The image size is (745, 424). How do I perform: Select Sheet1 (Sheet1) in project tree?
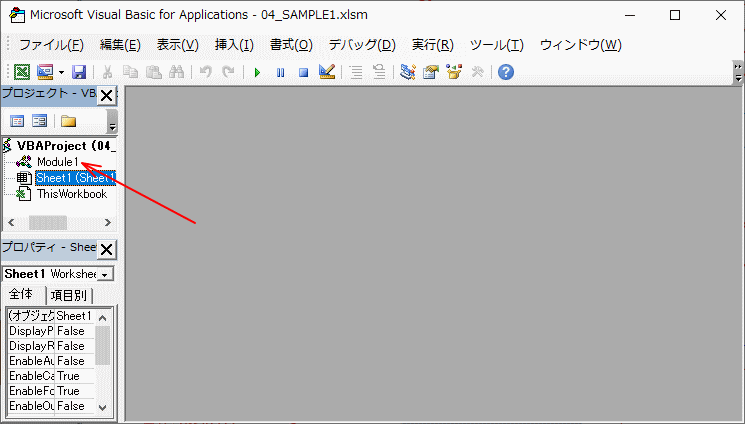coord(76,178)
